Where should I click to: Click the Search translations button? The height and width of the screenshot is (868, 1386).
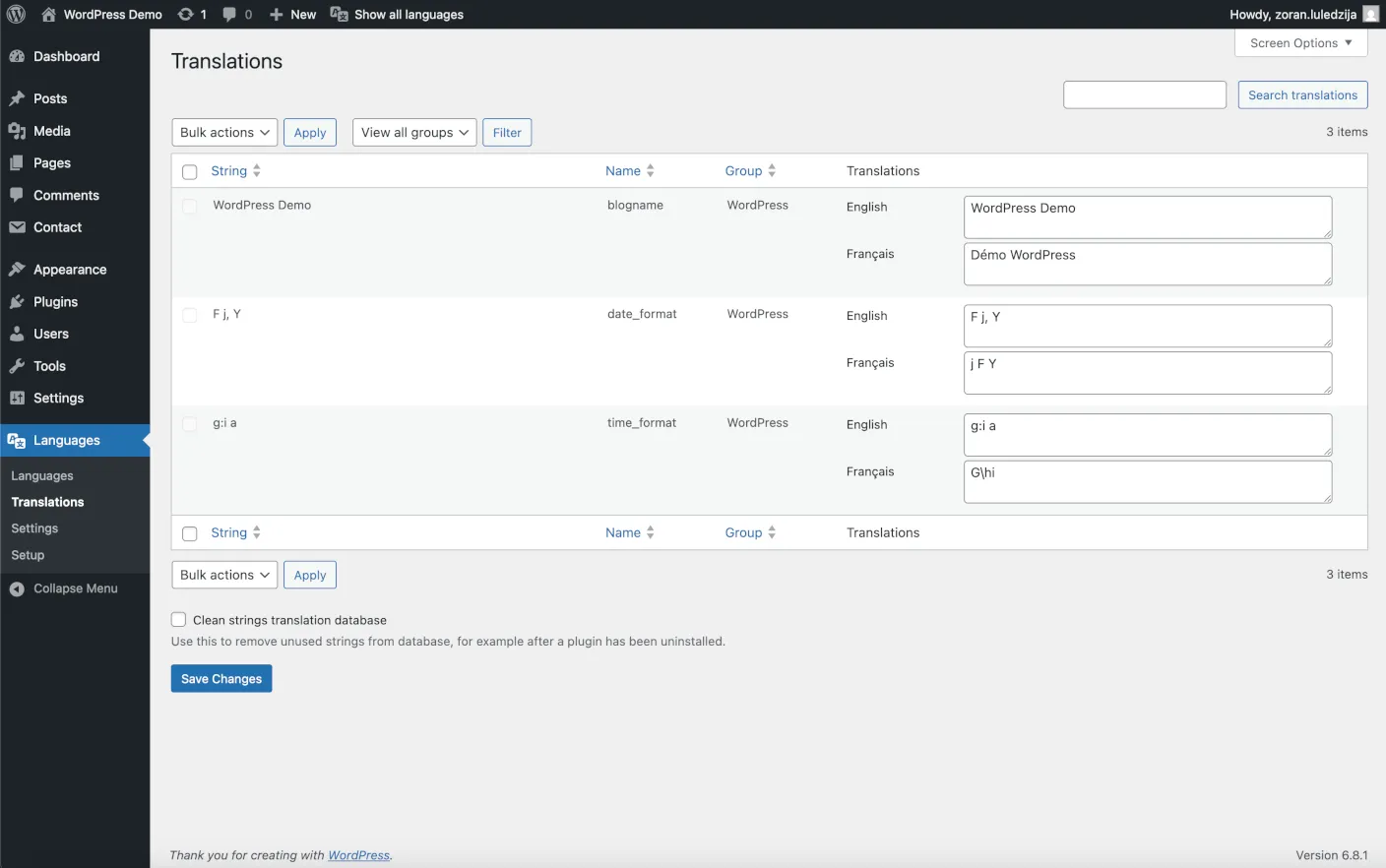[x=1302, y=95]
